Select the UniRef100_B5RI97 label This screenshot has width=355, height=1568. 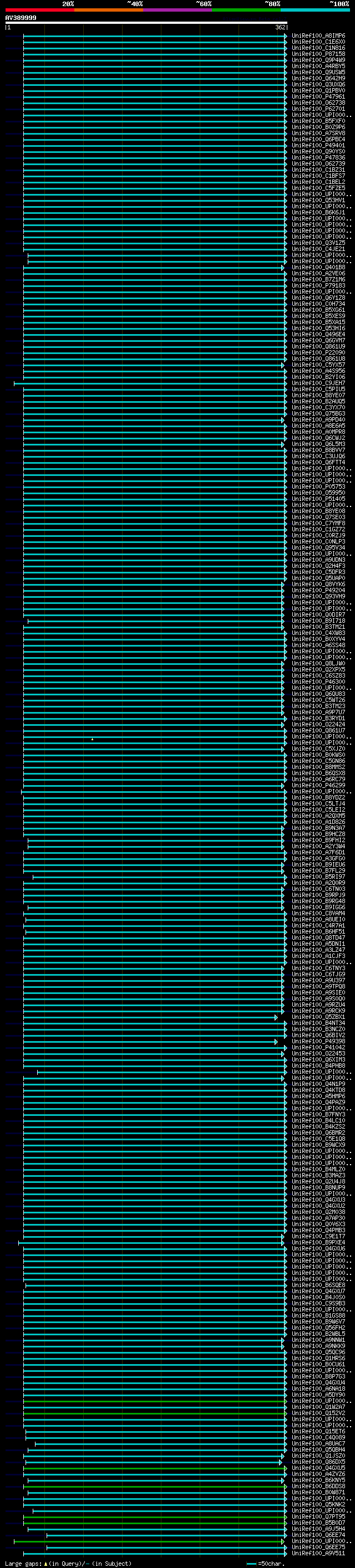pyautogui.click(x=318, y=877)
